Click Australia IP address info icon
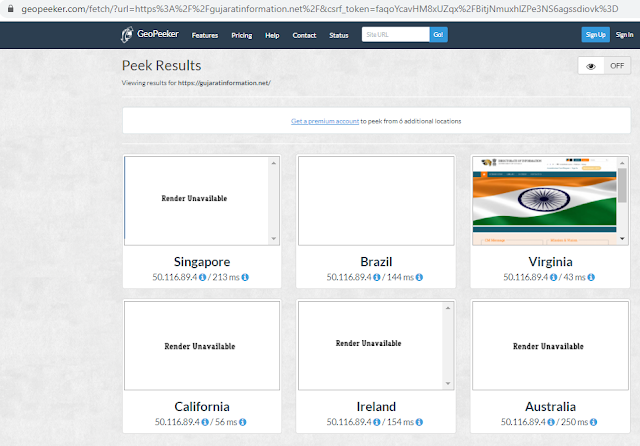 point(551,422)
